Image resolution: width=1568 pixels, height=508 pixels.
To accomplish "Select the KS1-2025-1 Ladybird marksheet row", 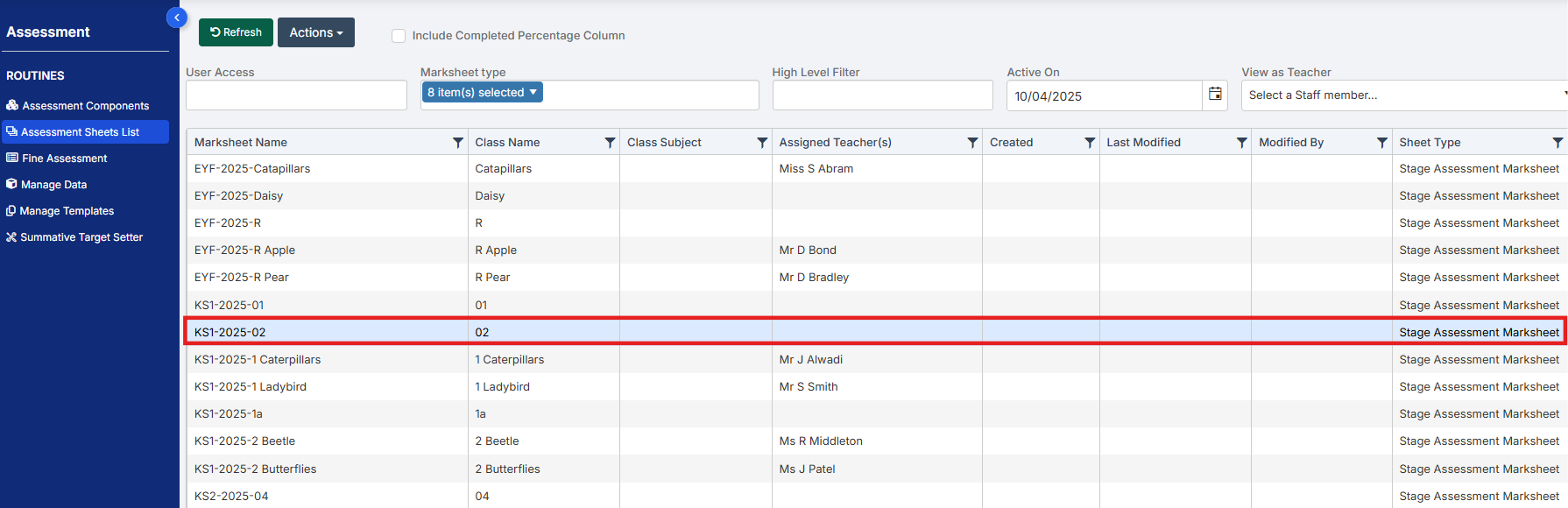I will (251, 387).
